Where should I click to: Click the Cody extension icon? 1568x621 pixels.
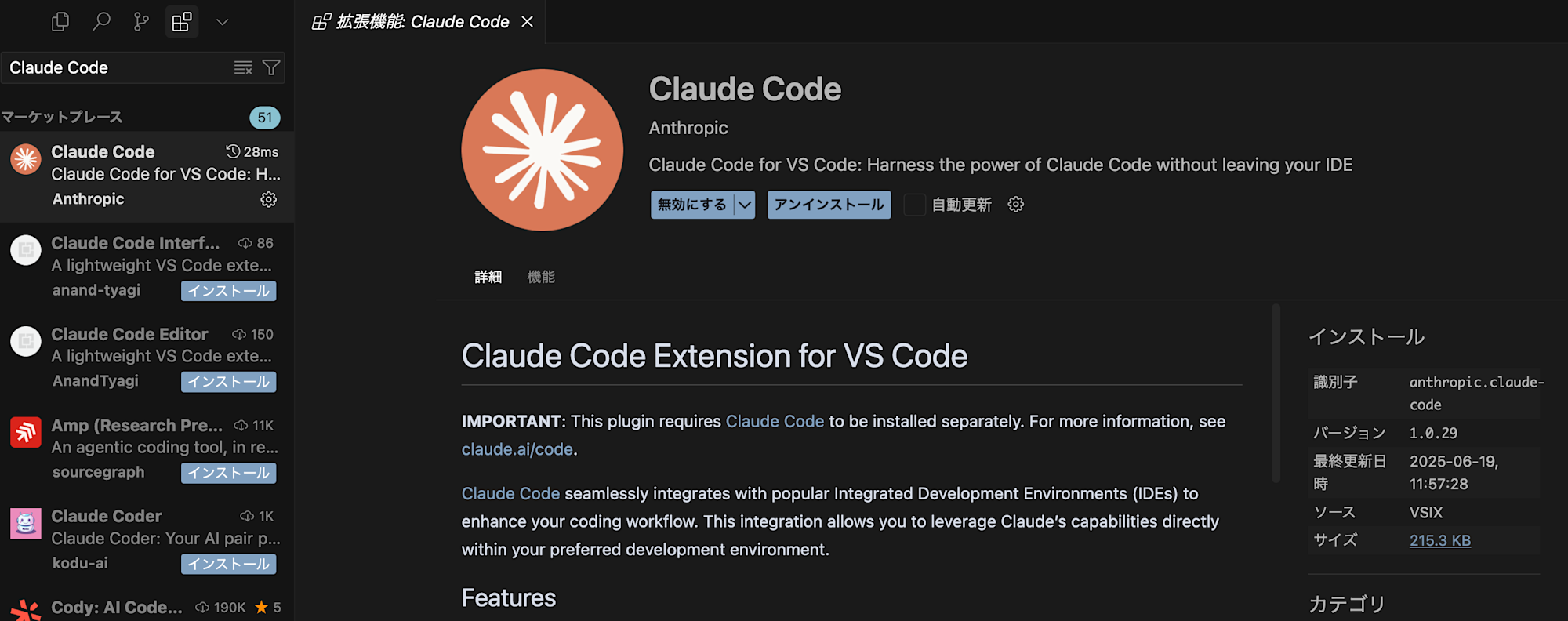(x=26, y=610)
